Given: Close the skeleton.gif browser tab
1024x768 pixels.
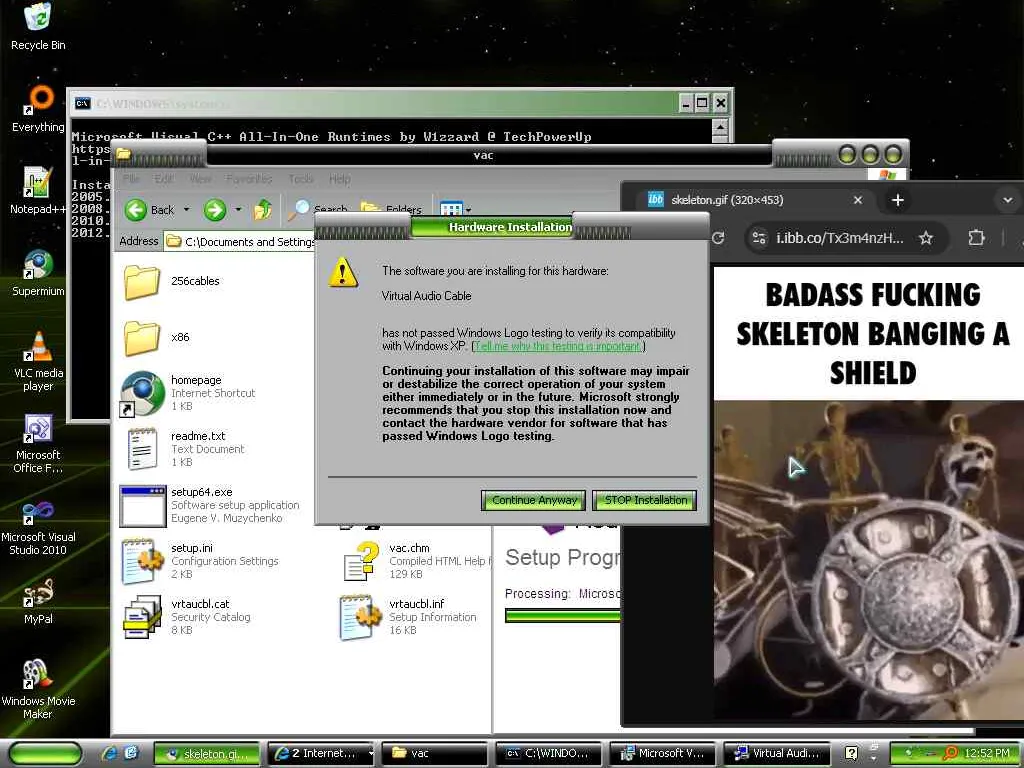Looking at the screenshot, I should (857, 200).
